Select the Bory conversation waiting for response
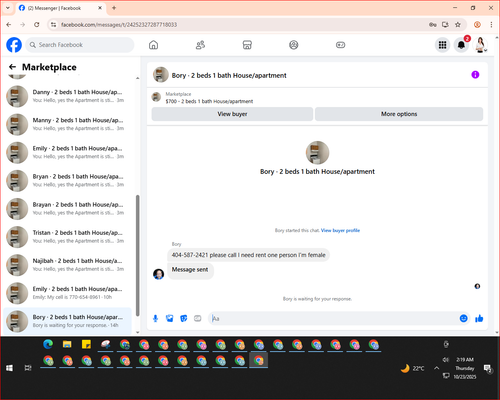The height and width of the screenshot is (400, 500). tap(67, 321)
